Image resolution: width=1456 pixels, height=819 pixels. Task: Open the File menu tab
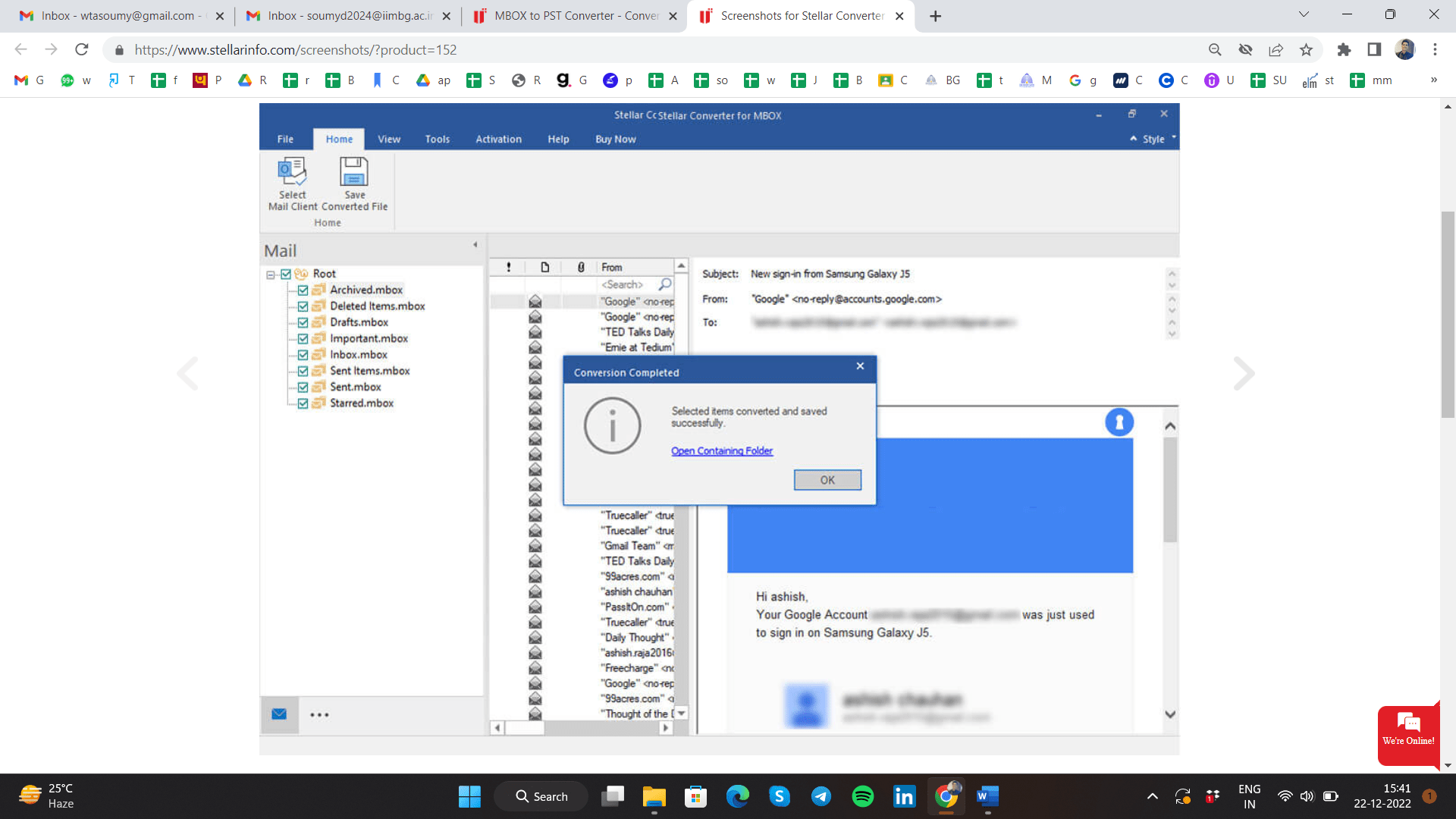285,139
